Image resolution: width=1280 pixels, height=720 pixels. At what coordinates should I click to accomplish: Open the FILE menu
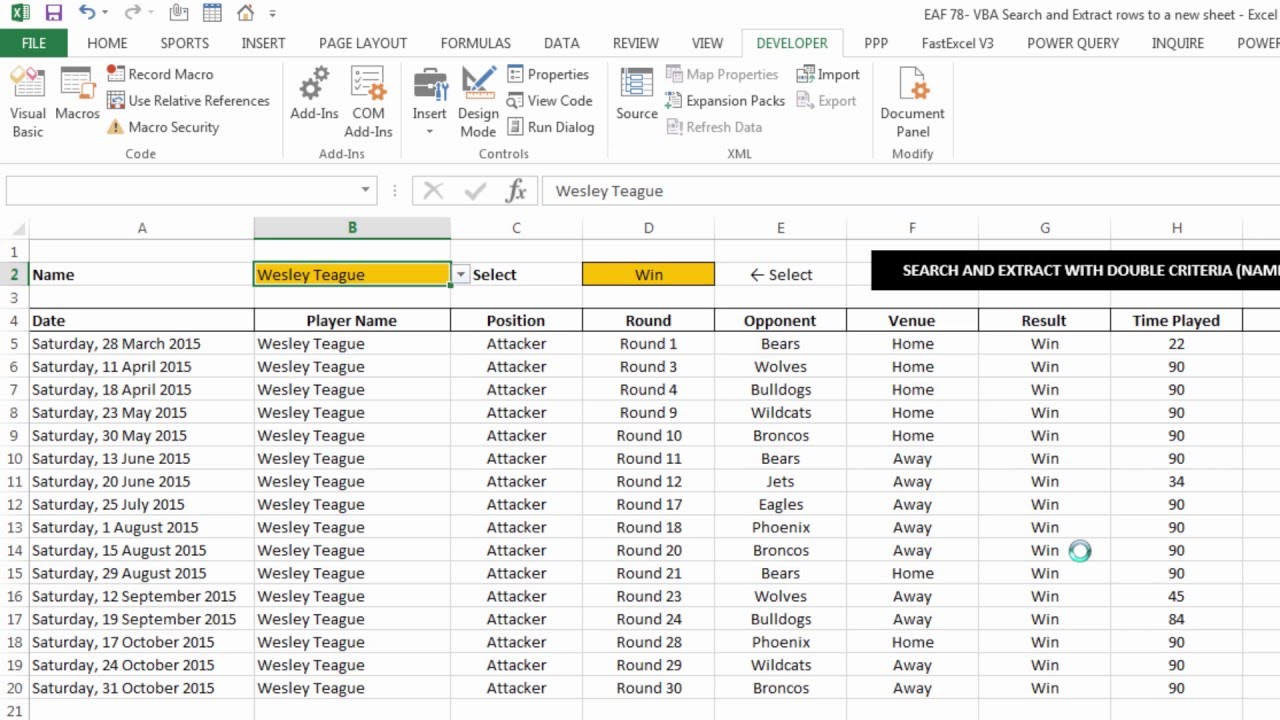point(33,43)
